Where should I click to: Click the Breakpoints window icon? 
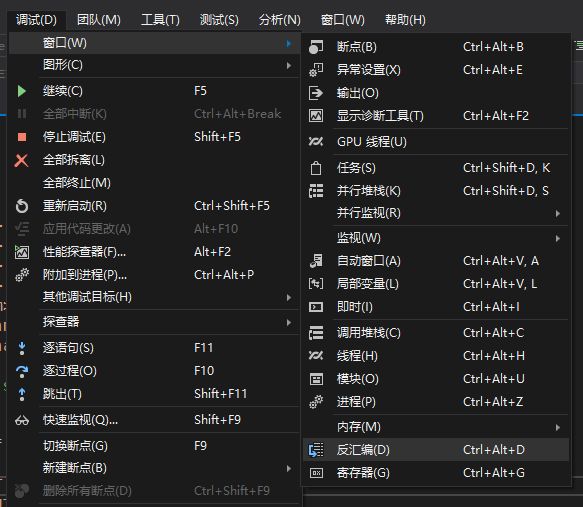click(x=316, y=47)
